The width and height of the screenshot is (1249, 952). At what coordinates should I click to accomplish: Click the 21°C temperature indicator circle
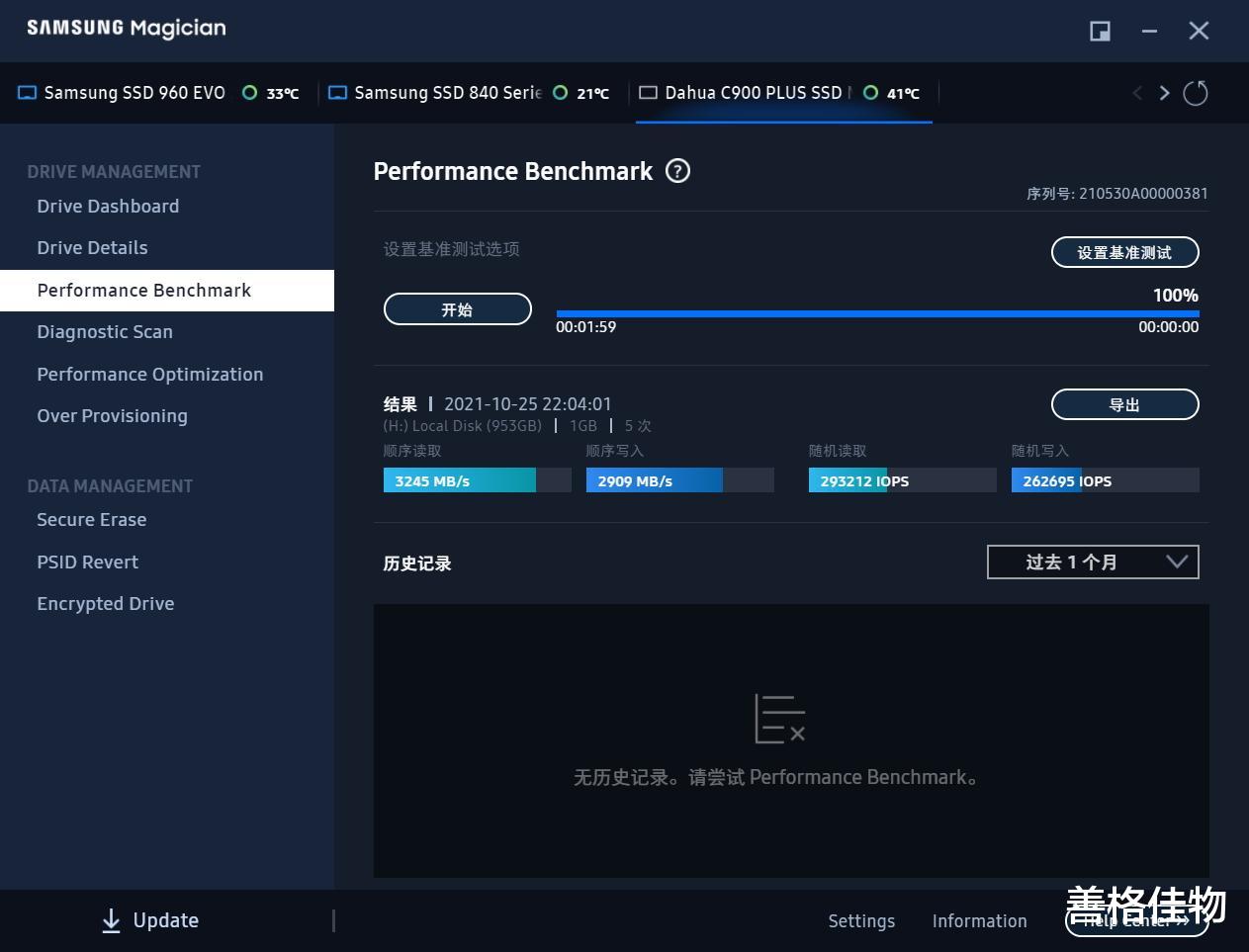coord(561,93)
